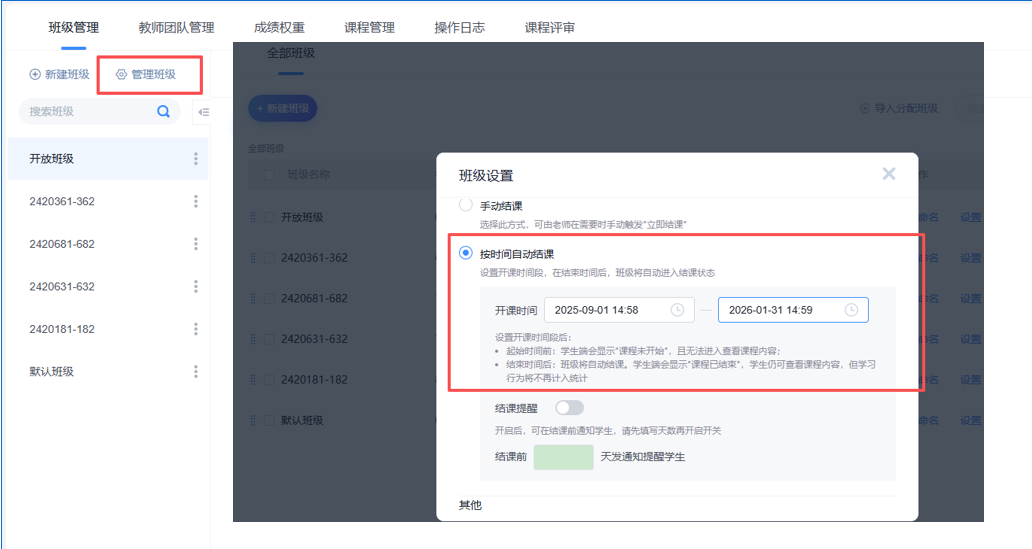Screen dimensions: 1032x549
Task: Click 设置 link in 默认班级 row
Action: coord(971,420)
